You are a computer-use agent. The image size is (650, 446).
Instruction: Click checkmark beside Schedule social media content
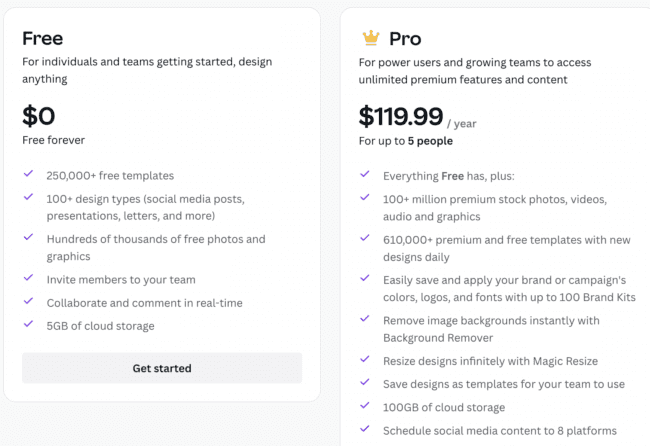click(x=365, y=428)
